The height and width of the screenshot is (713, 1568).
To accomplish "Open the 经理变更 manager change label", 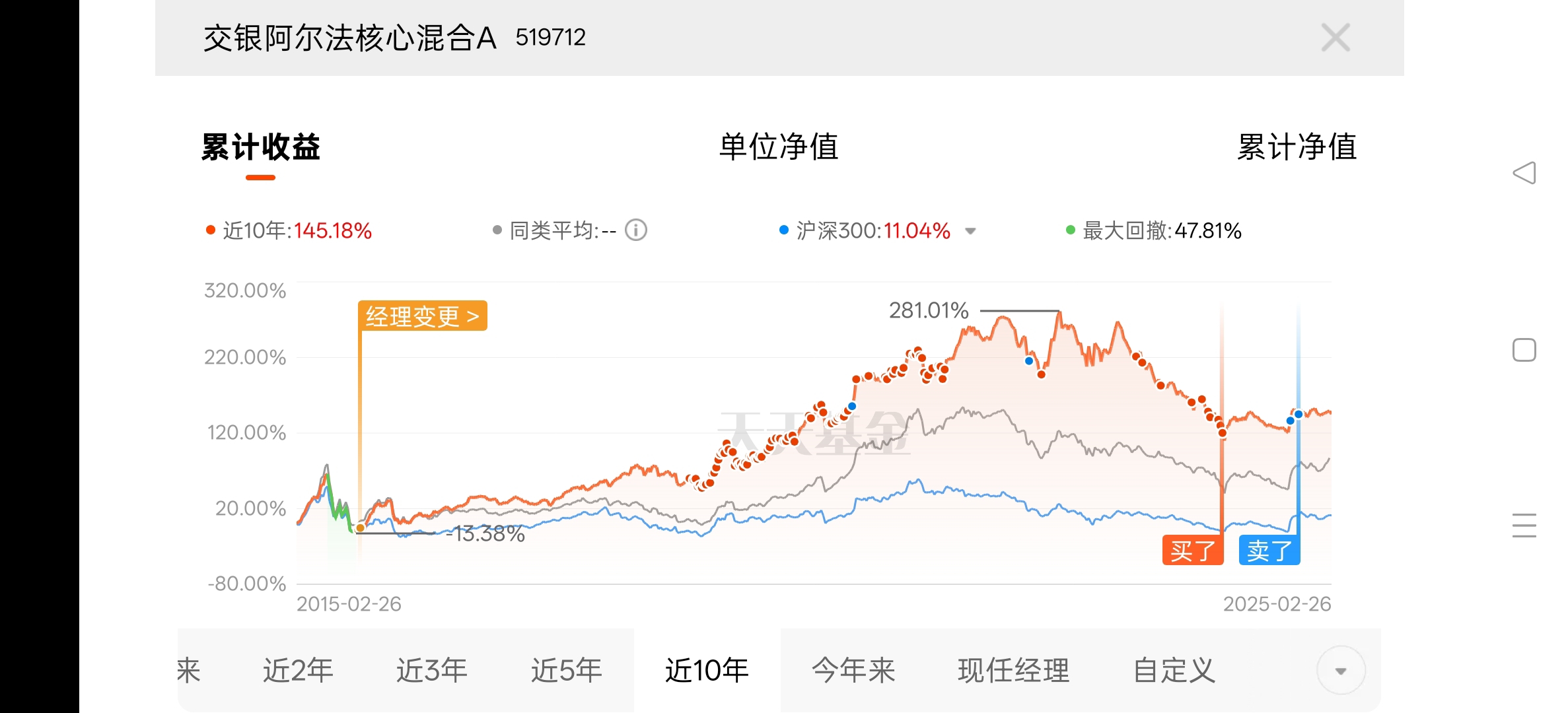I will pyautogui.click(x=422, y=316).
